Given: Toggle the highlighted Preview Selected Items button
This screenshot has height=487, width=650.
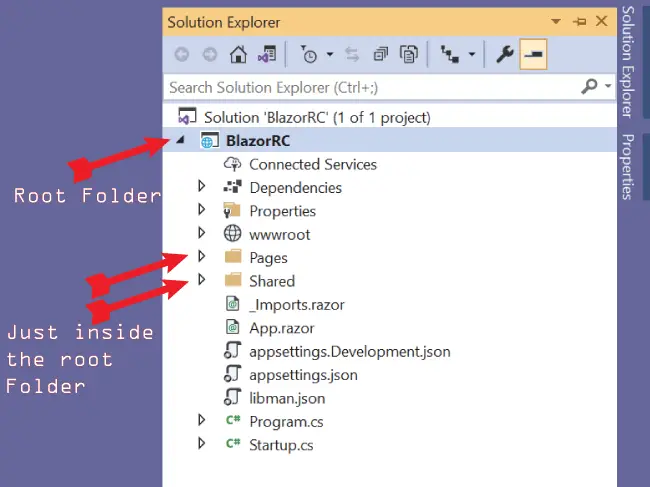Looking at the screenshot, I should click(x=533, y=54).
